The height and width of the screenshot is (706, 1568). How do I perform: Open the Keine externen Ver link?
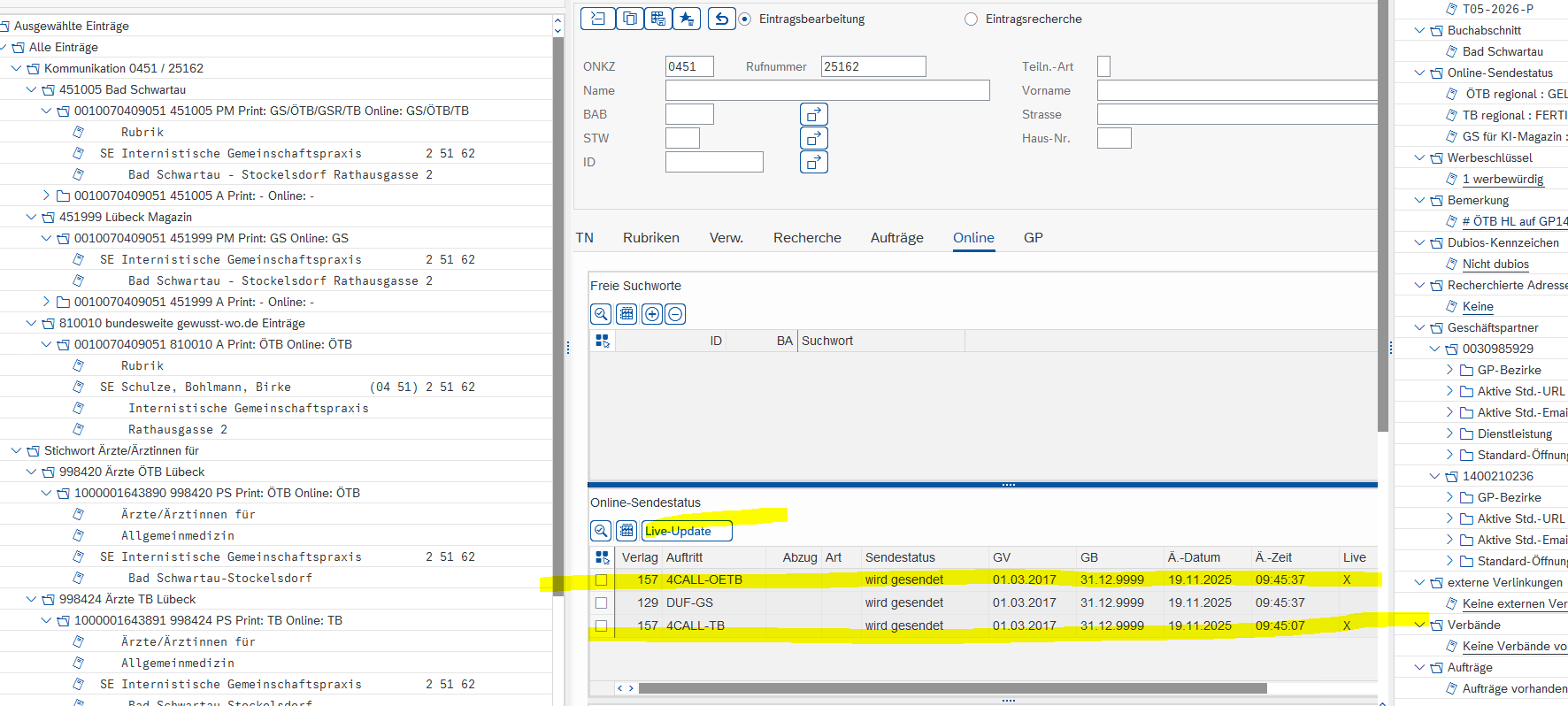point(1515,603)
